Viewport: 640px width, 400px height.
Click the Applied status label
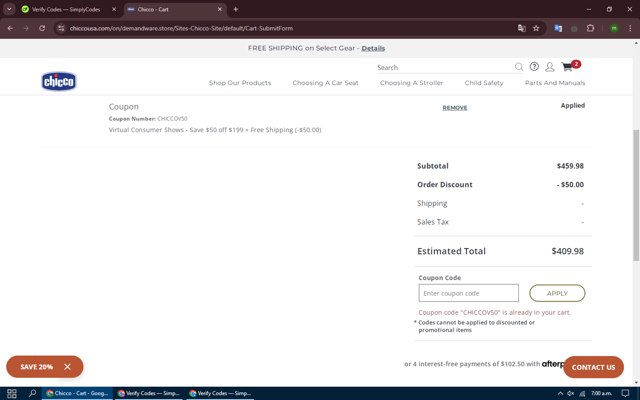(573, 105)
